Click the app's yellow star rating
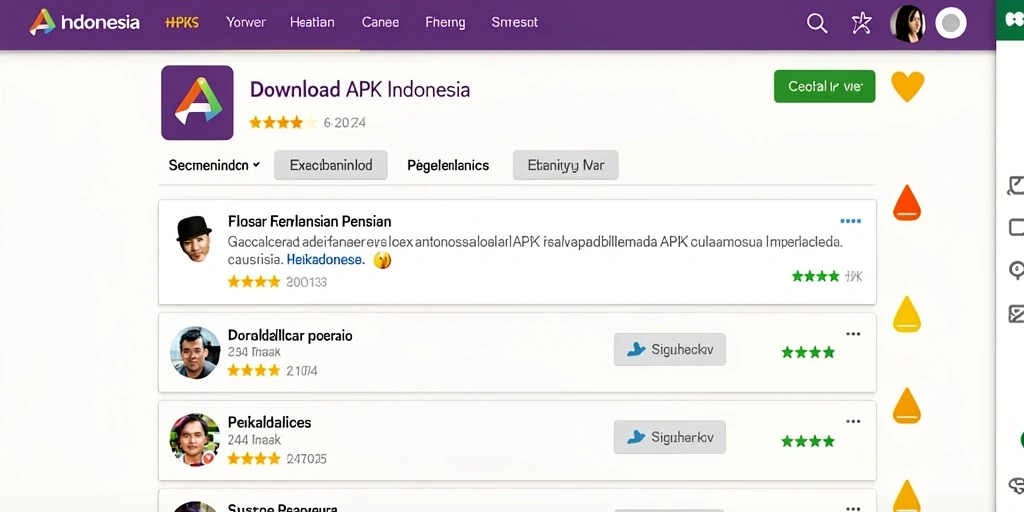Screen dimensions: 1024x512 coord(282,122)
